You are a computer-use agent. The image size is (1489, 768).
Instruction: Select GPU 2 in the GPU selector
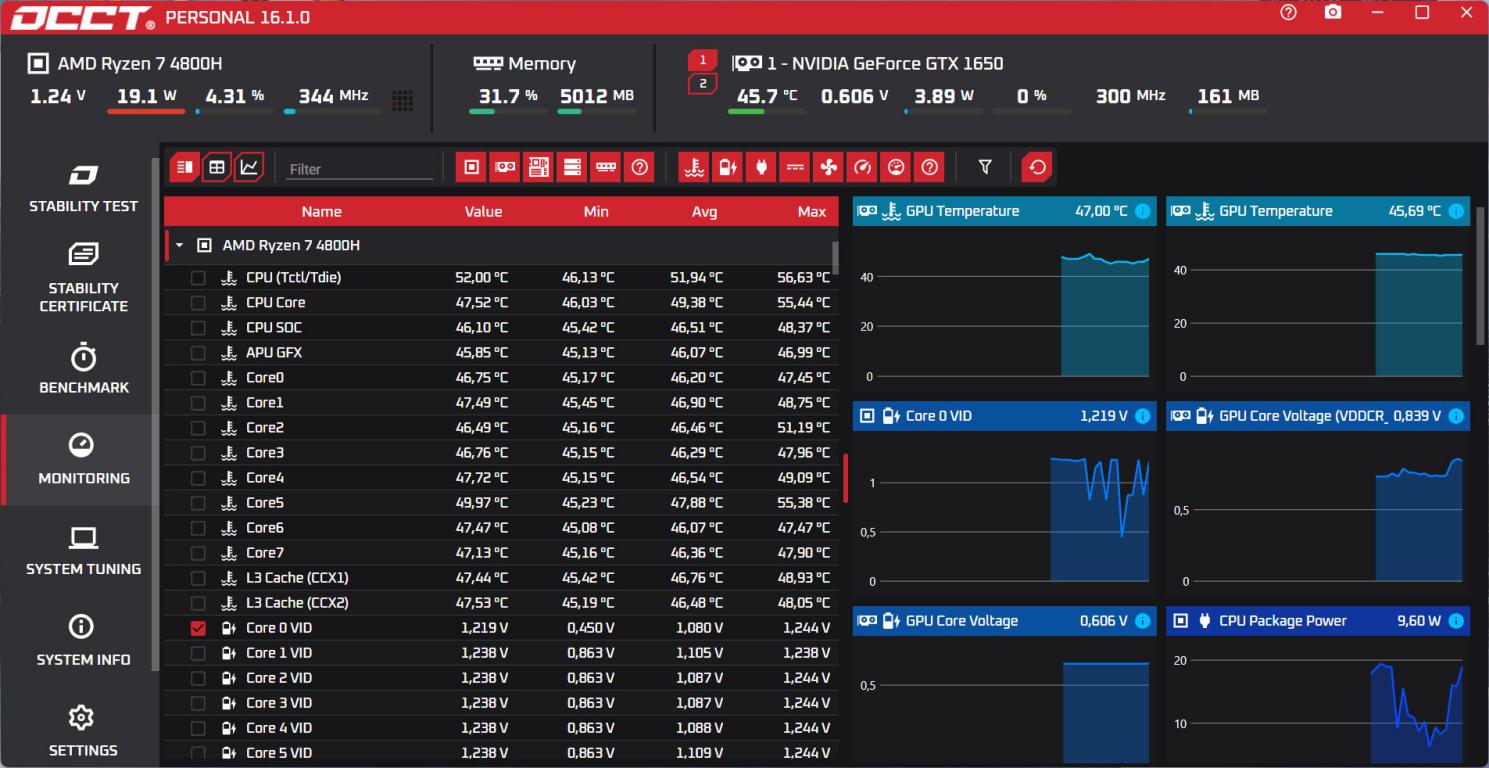[x=702, y=84]
